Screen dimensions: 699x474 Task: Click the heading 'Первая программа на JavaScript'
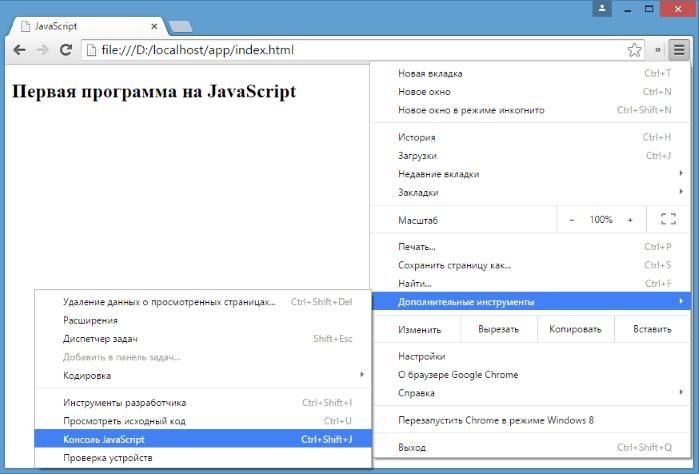pos(154,91)
